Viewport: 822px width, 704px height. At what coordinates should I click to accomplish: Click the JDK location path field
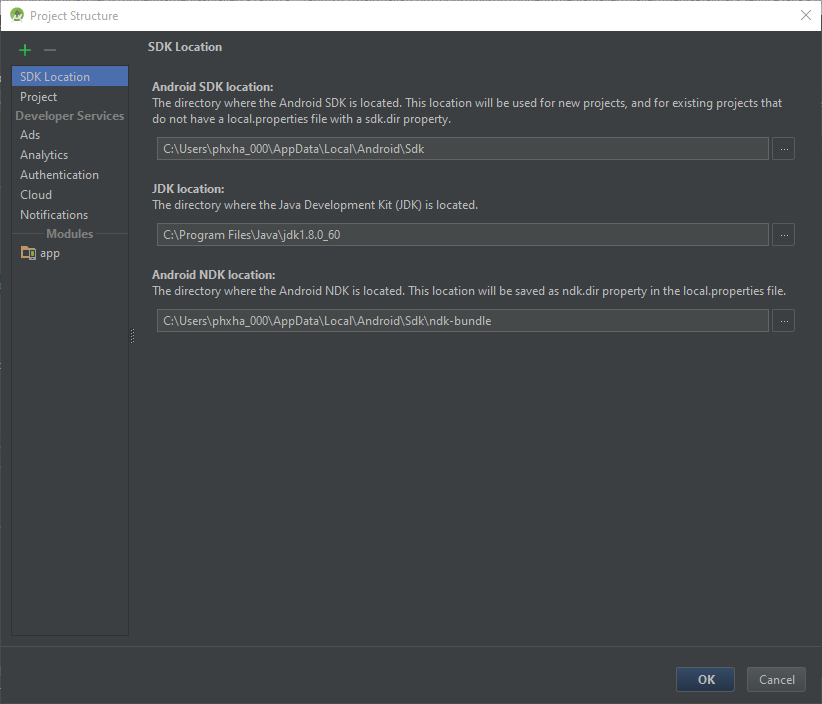(462, 235)
